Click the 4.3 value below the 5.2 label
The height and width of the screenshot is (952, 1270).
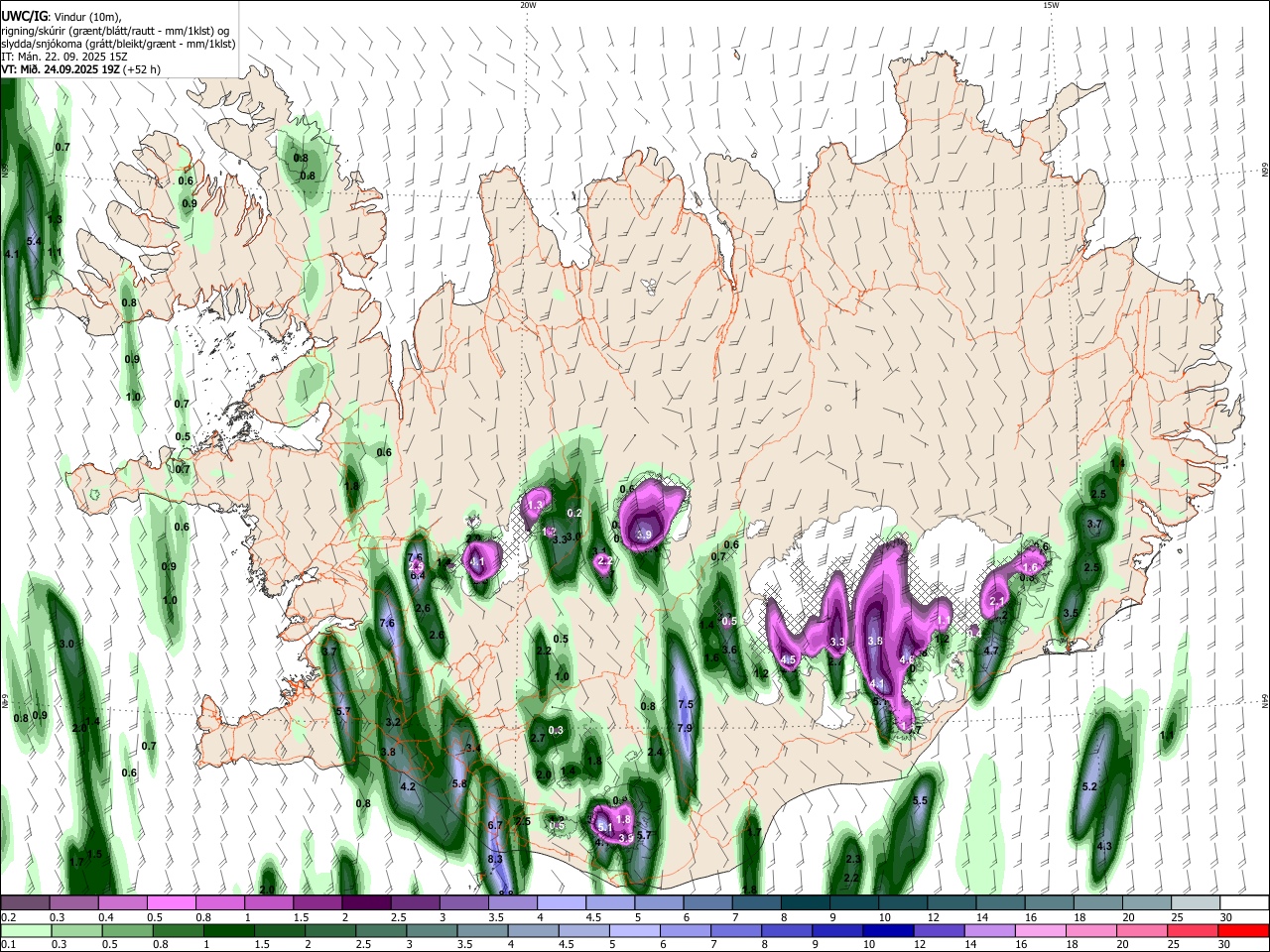1104,846
